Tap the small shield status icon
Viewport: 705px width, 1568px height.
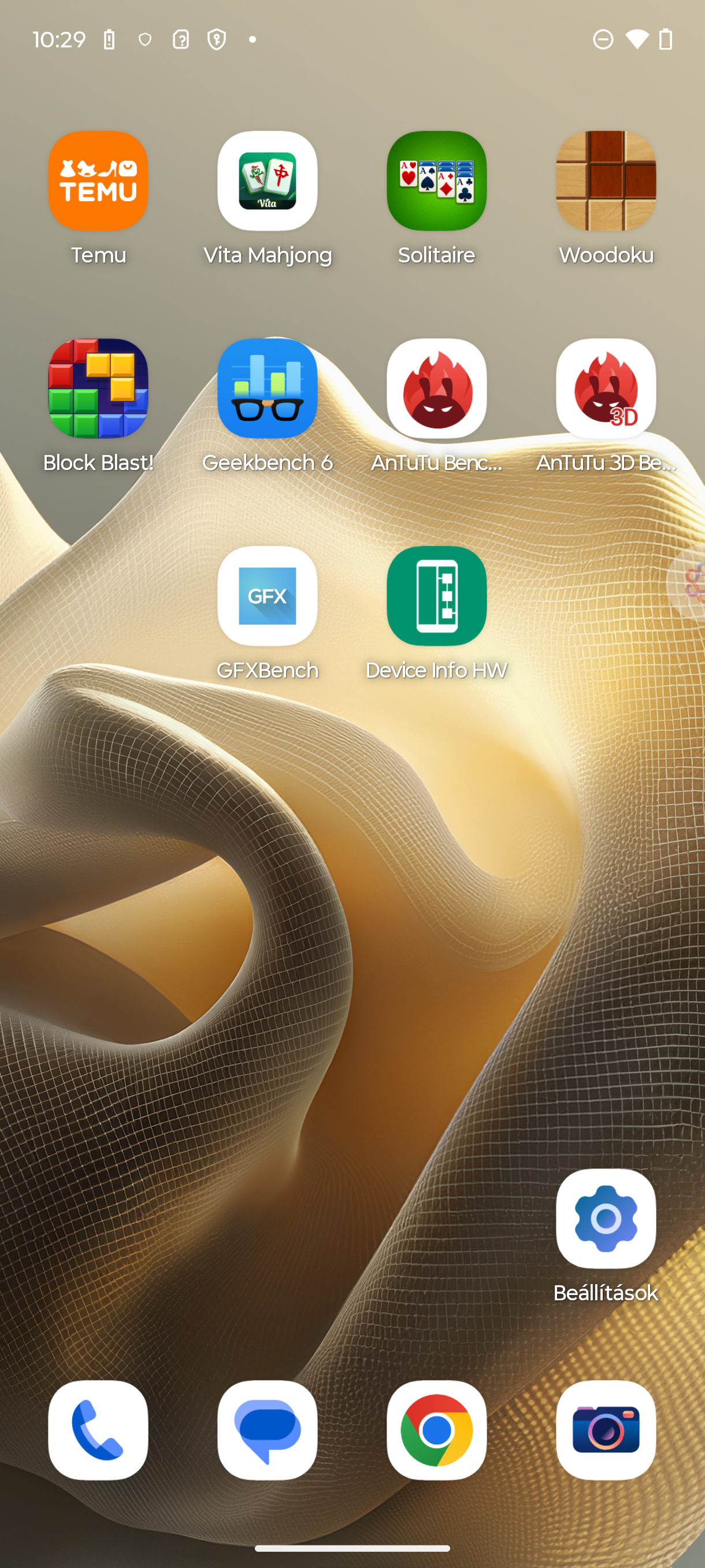click(145, 39)
